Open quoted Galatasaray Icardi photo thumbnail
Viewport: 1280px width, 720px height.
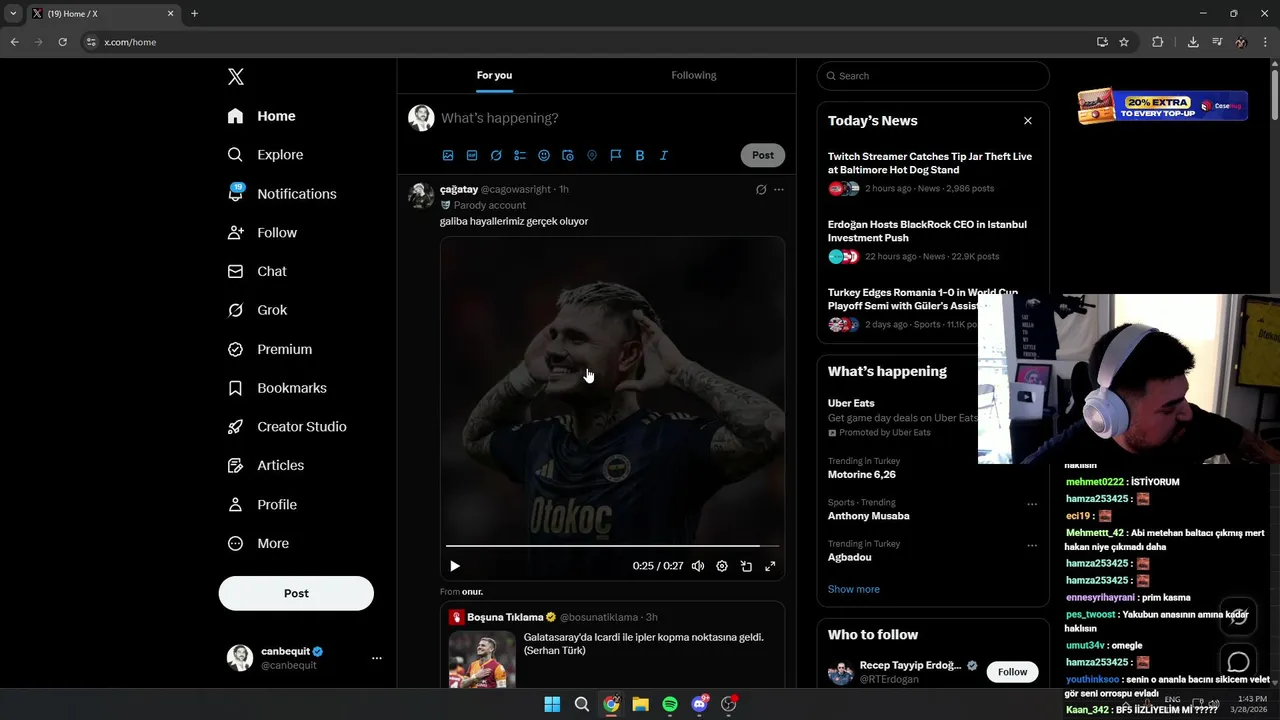pyautogui.click(x=482, y=659)
